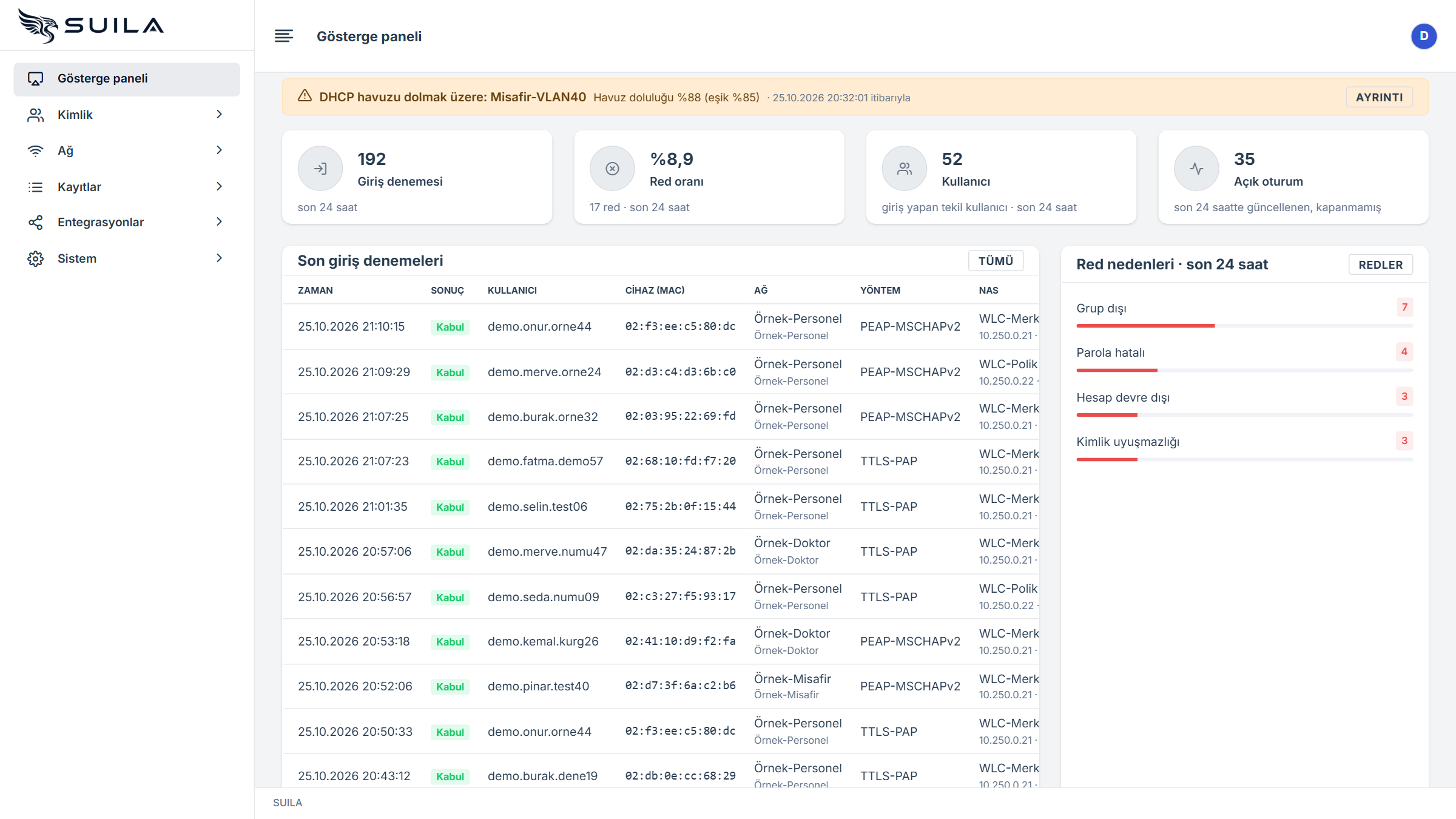This screenshot has width=1456, height=819.
Task: Click the REDLER button
Action: tap(1380, 265)
